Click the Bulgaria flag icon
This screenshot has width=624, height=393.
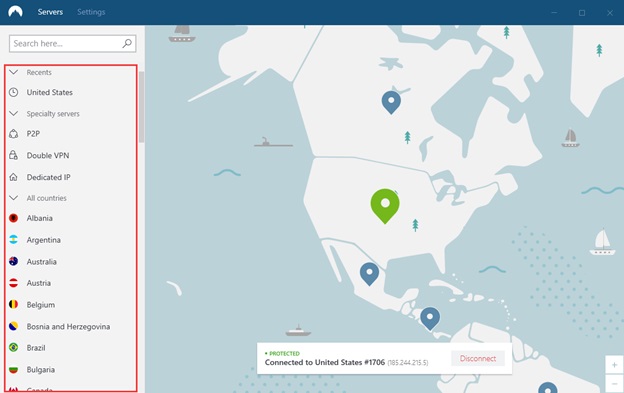click(14, 370)
